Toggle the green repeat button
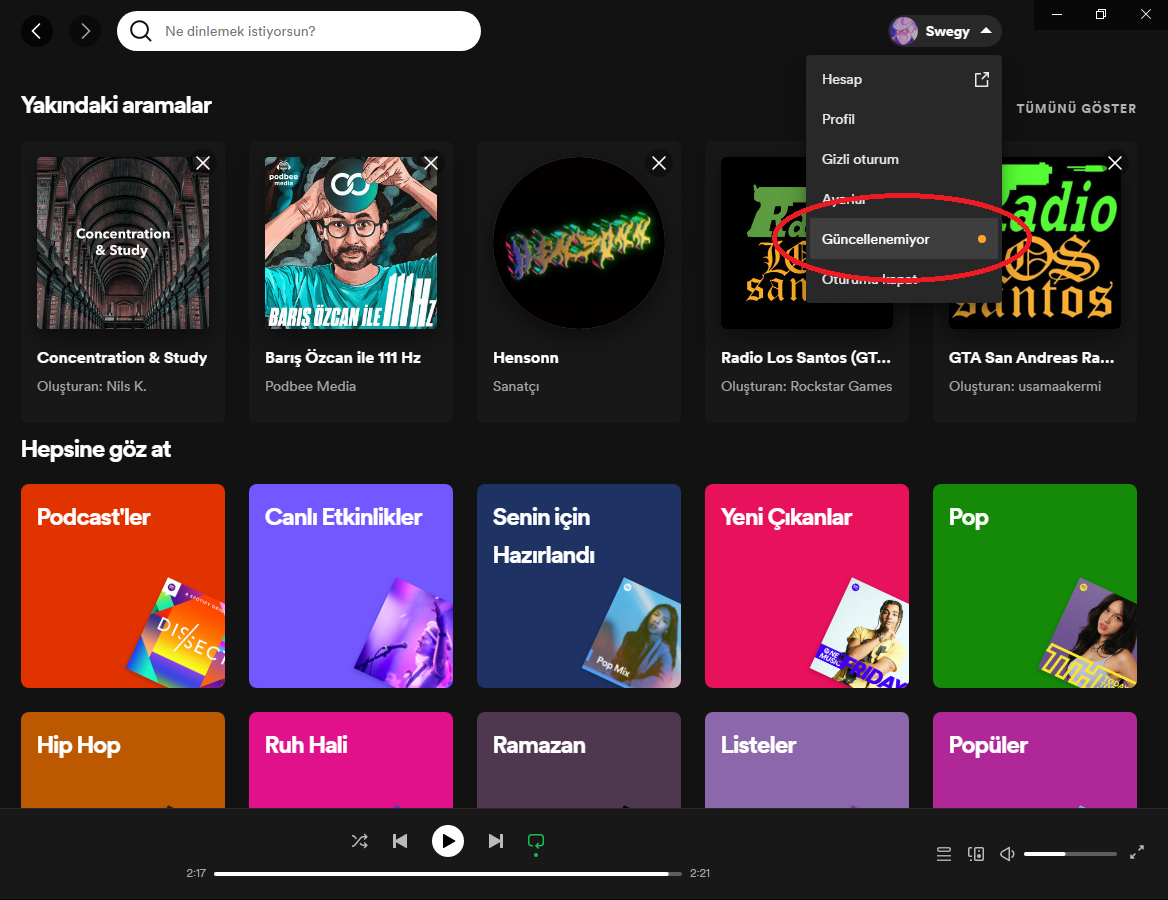Screen dimensions: 1168x900 click(x=536, y=841)
